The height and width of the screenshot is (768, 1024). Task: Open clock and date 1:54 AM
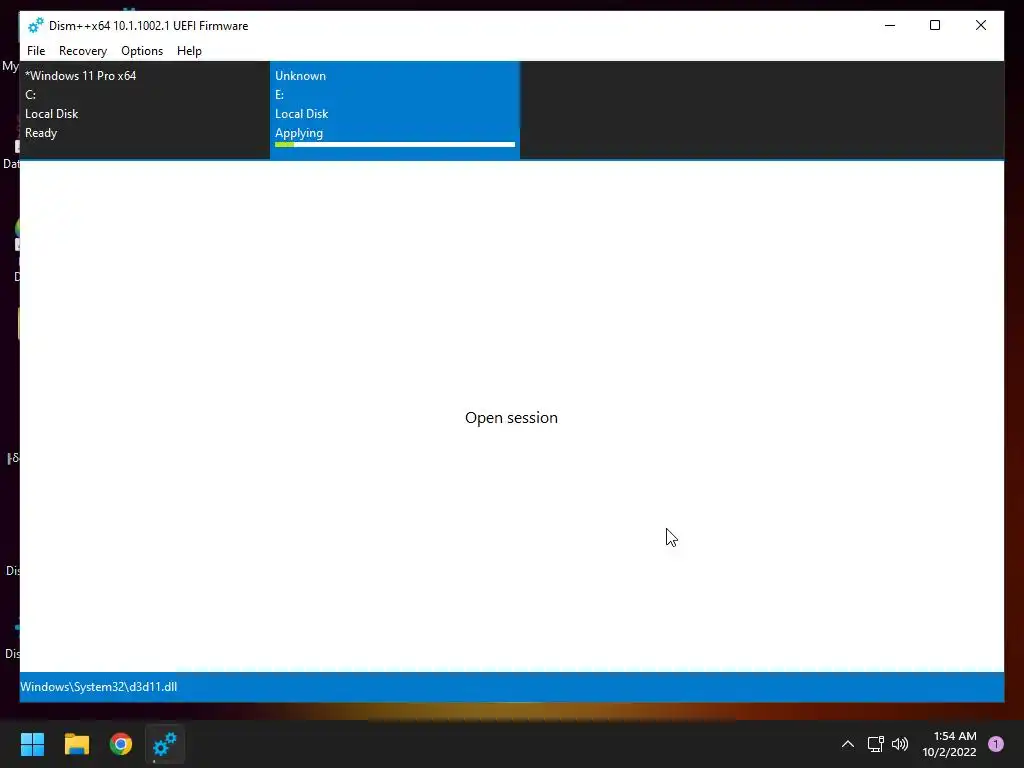950,744
